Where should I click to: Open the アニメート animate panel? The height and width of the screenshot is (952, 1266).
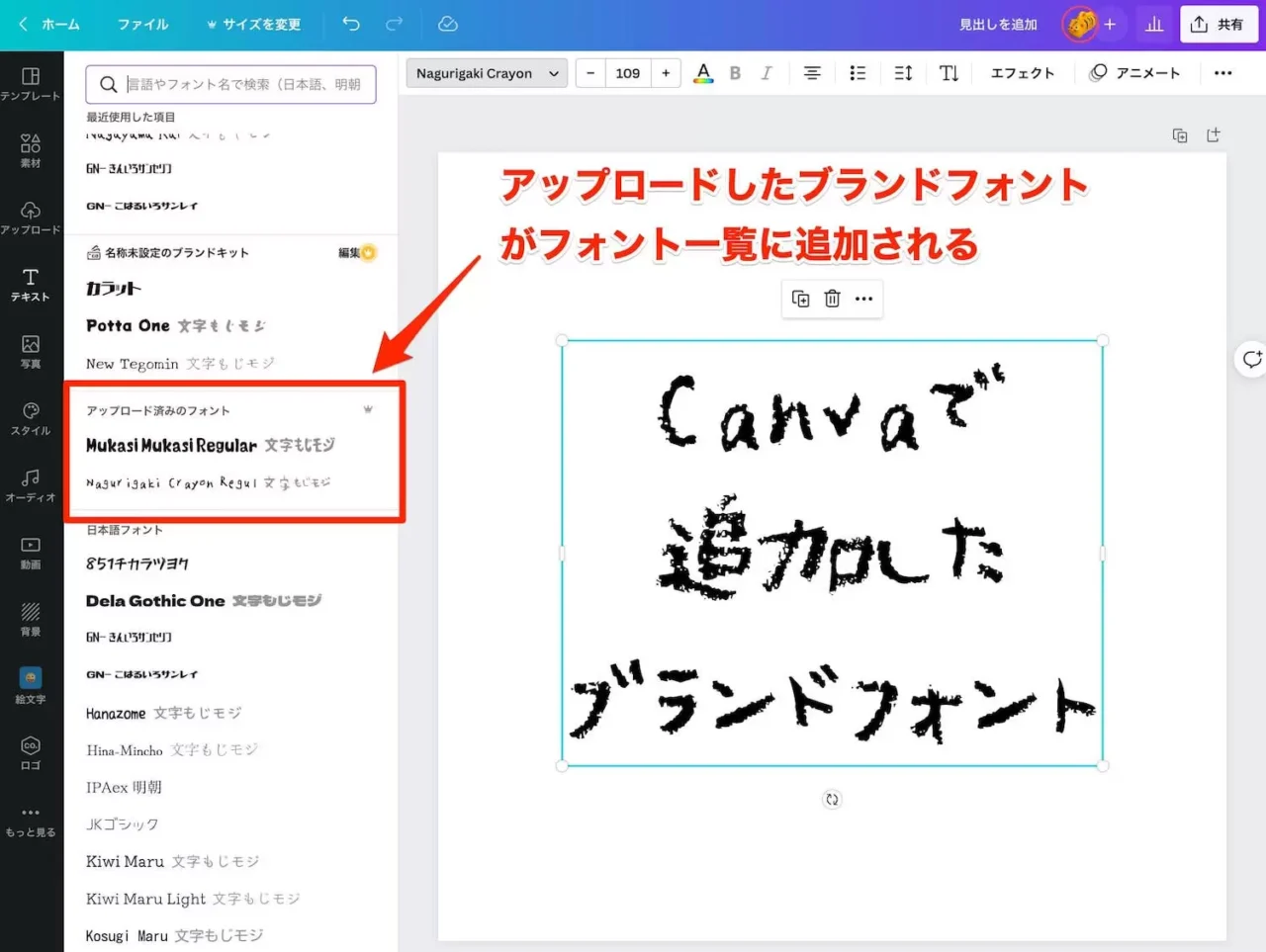[x=1135, y=73]
